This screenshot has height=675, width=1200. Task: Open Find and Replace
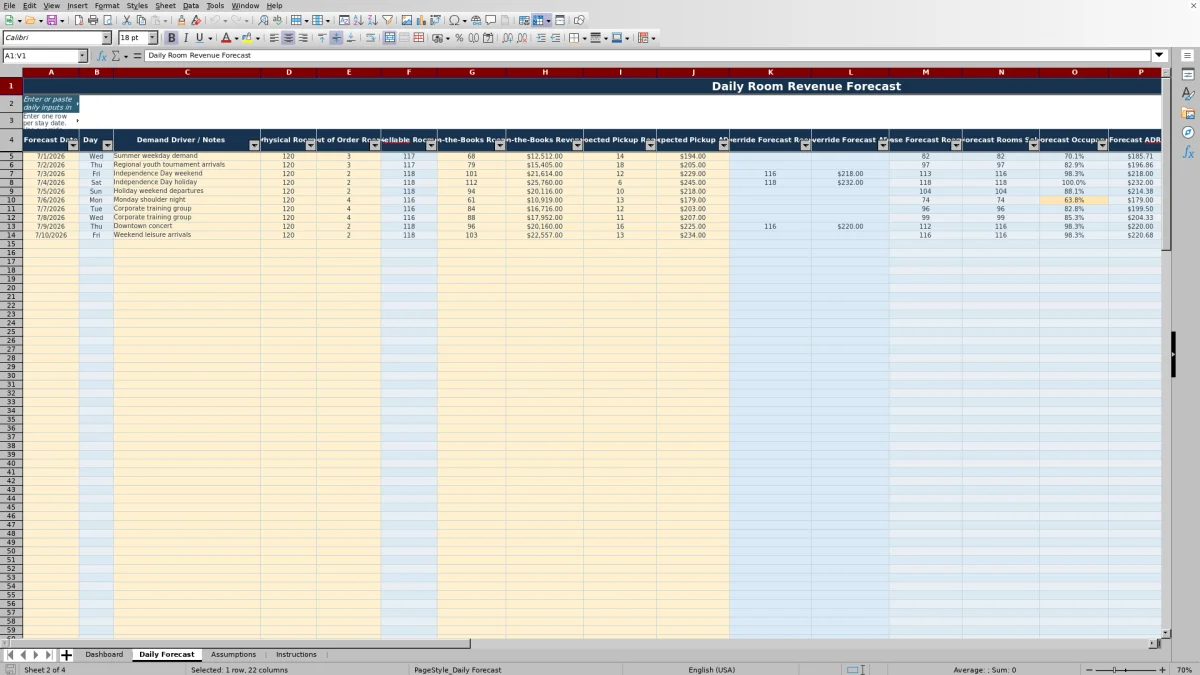263,20
